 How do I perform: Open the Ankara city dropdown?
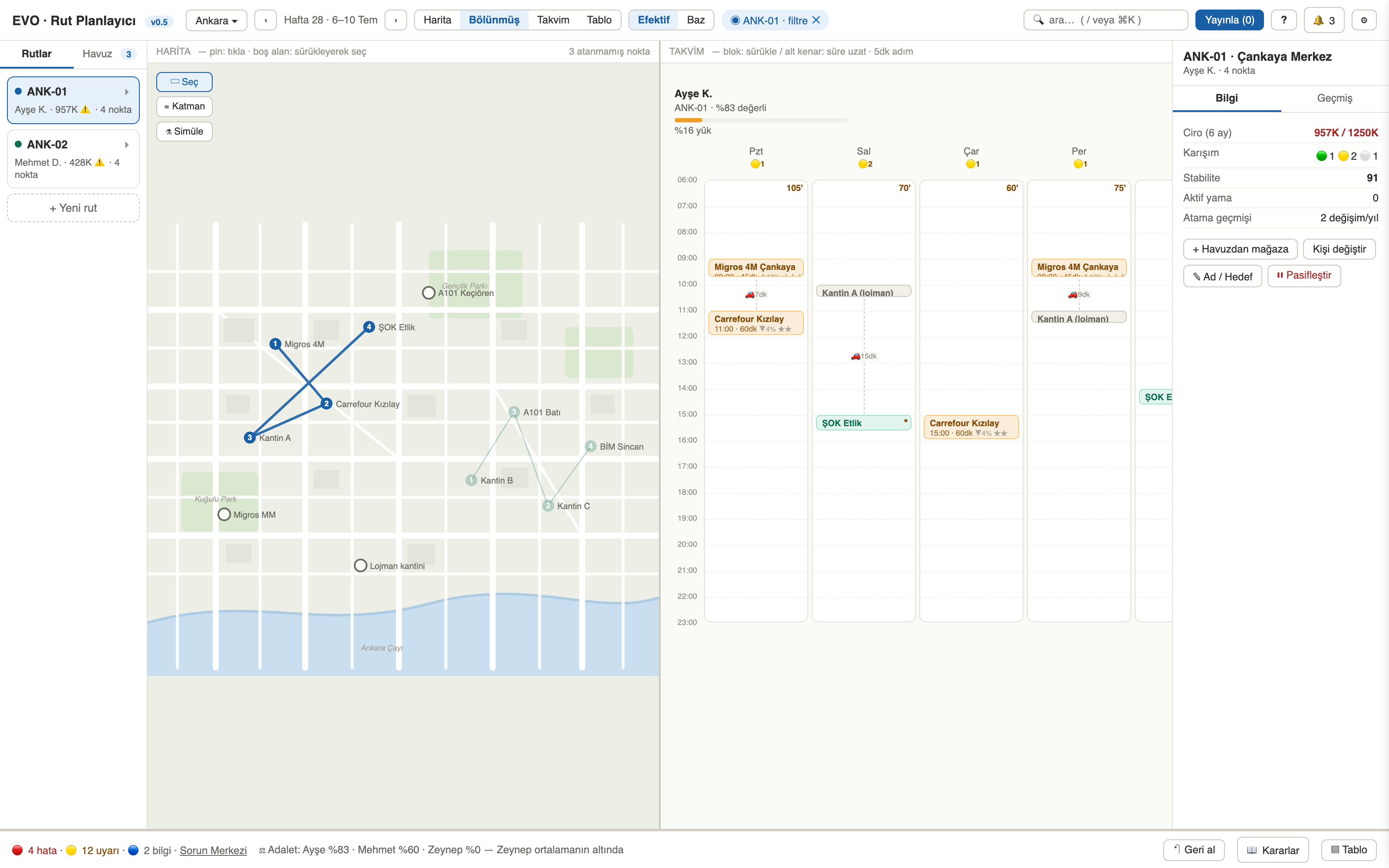217,20
